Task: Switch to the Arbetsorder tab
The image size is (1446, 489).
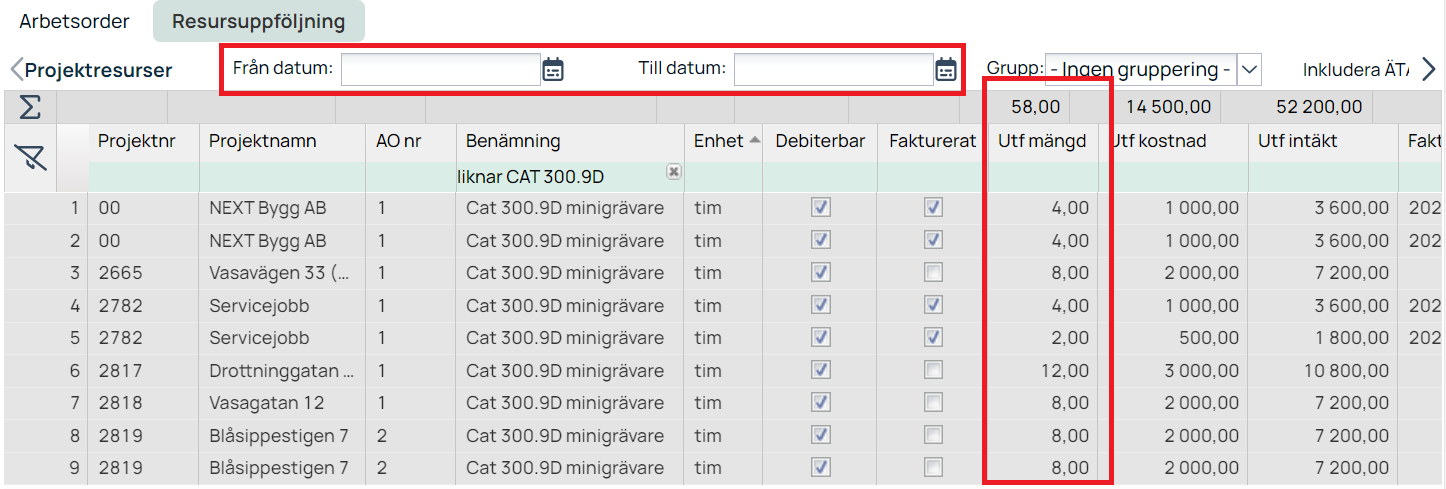Action: point(74,21)
